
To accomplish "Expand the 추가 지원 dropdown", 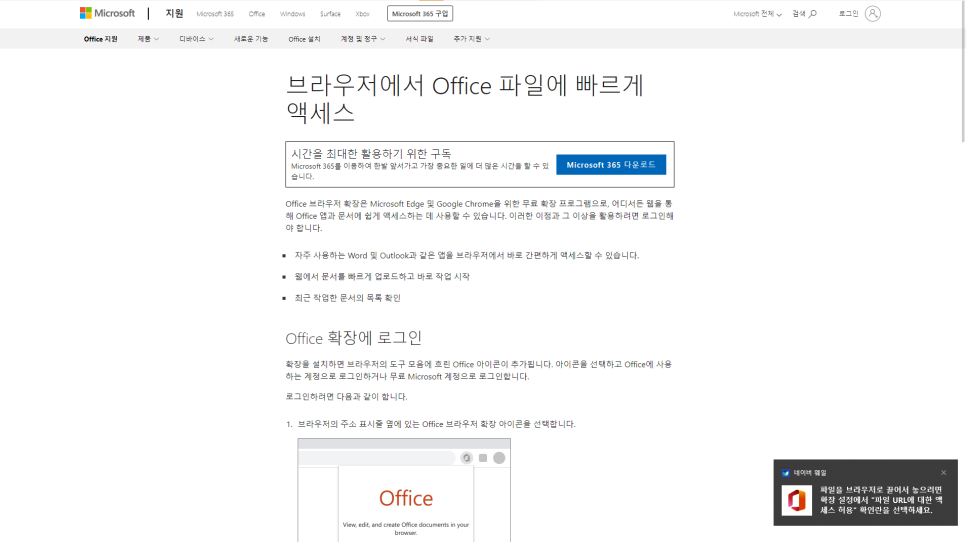I will 471,39.
